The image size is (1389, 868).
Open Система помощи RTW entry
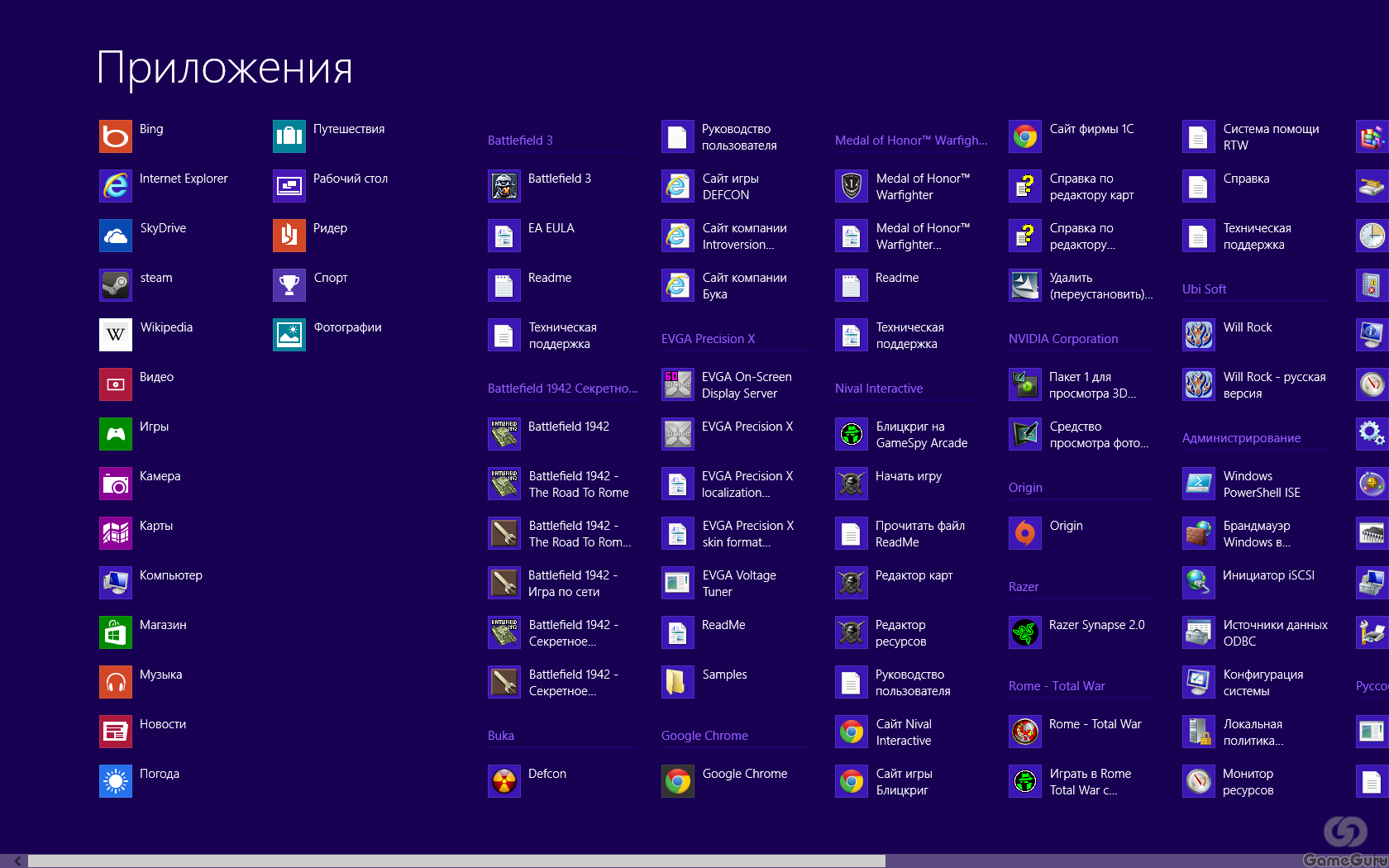1251,136
